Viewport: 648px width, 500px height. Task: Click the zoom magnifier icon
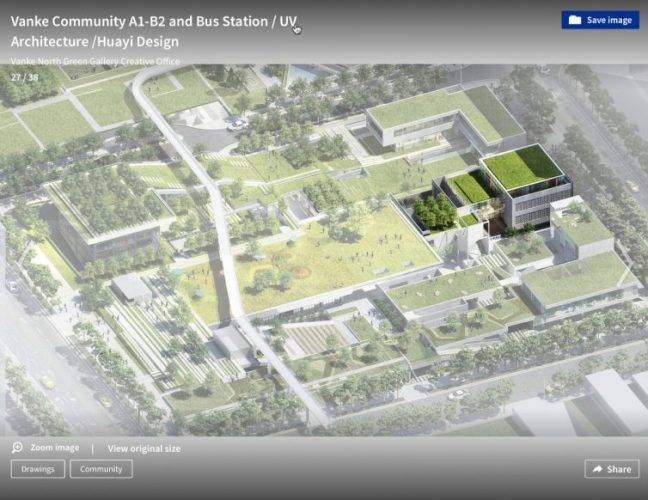(x=17, y=448)
